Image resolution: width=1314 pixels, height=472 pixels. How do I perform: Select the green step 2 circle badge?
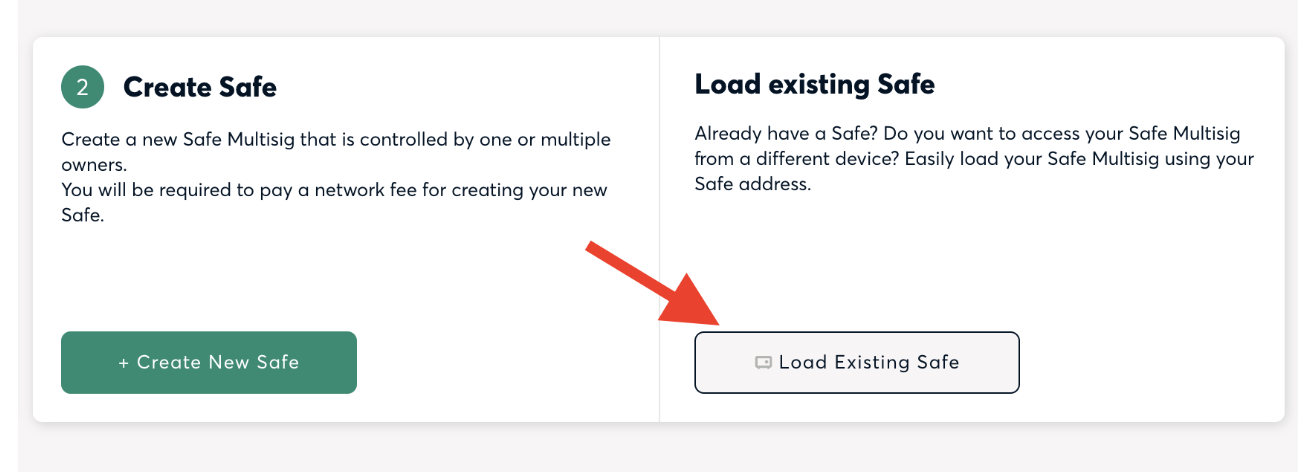pyautogui.click(x=83, y=87)
